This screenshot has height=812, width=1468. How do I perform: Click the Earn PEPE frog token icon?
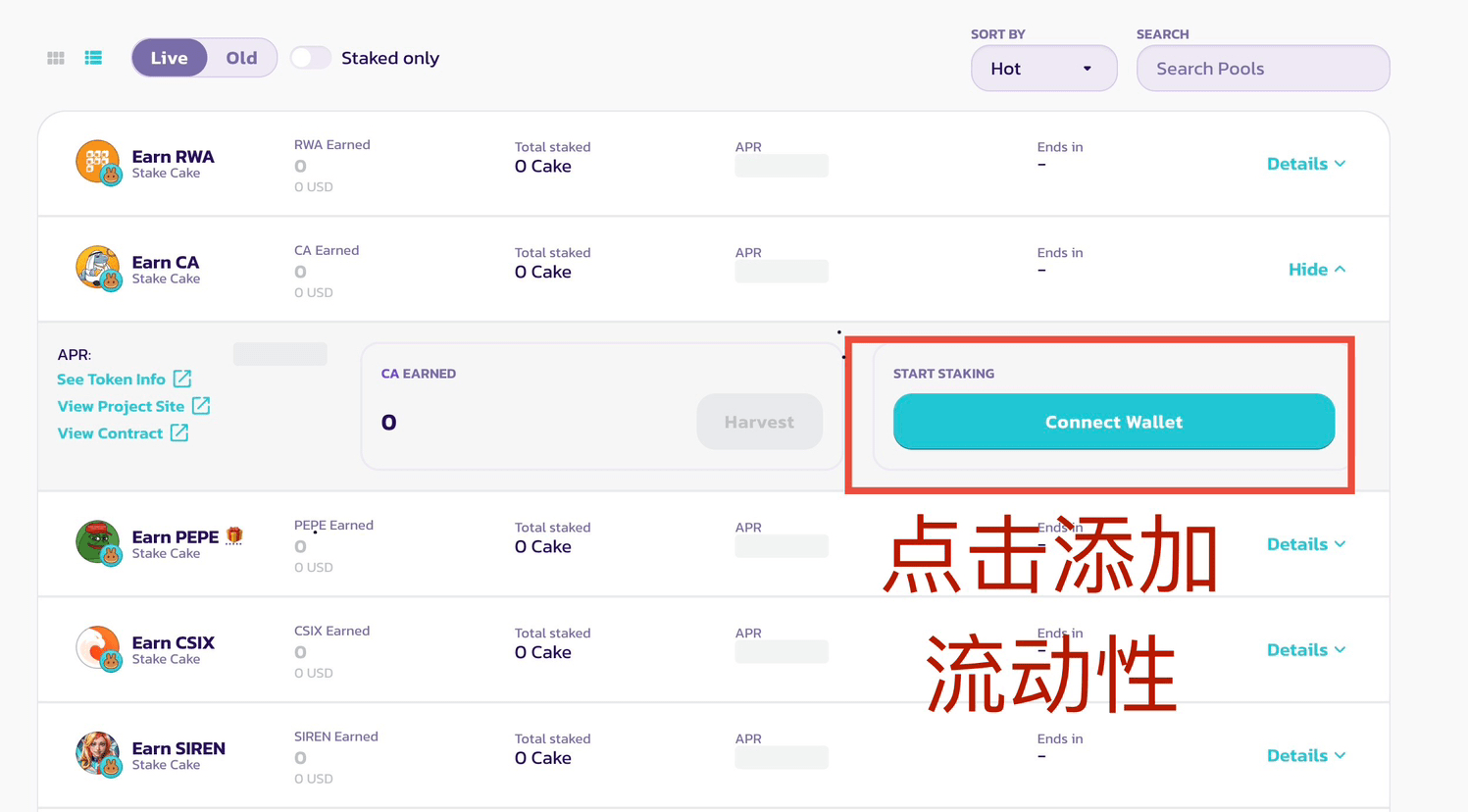97,542
